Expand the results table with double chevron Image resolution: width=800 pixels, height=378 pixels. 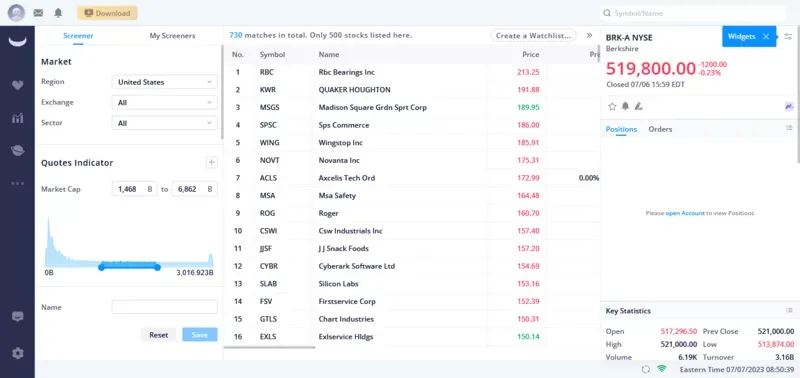[589, 36]
